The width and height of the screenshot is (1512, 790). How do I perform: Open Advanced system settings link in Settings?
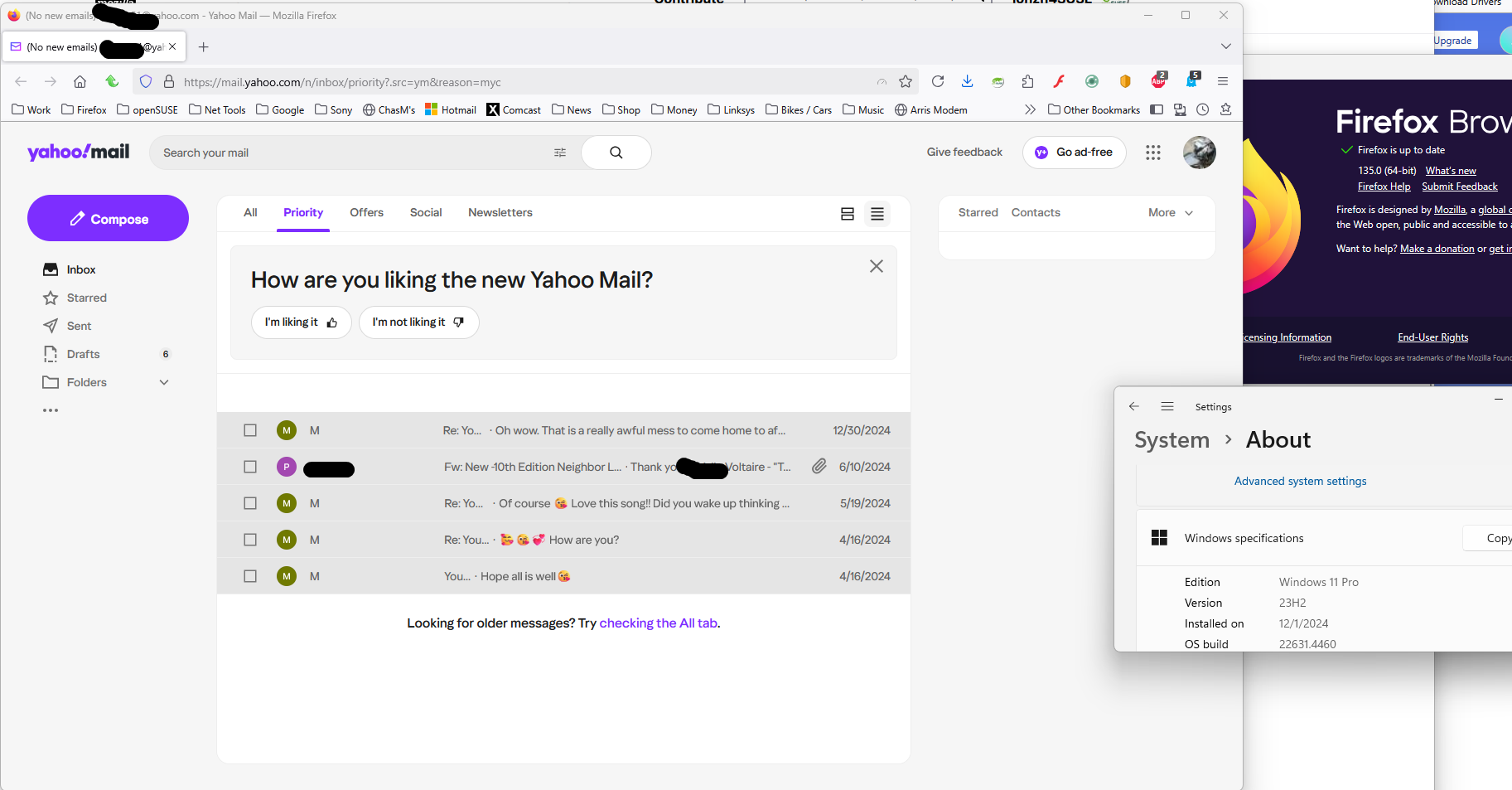coord(1301,482)
